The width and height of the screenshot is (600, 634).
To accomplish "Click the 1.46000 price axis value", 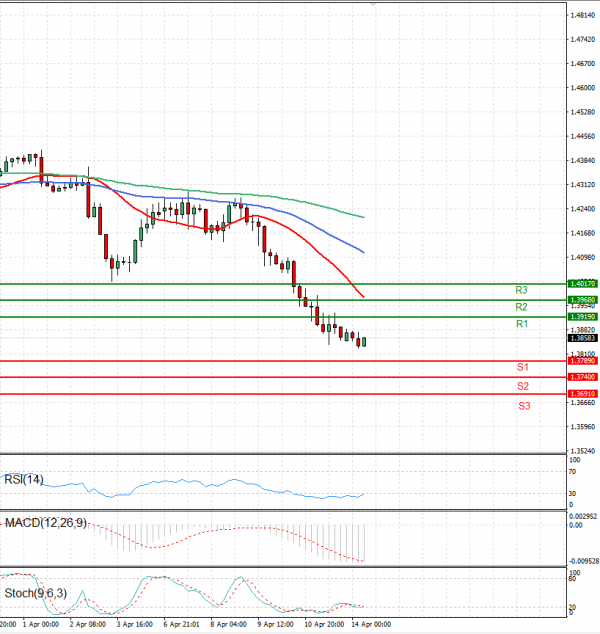I will tap(583, 88).
